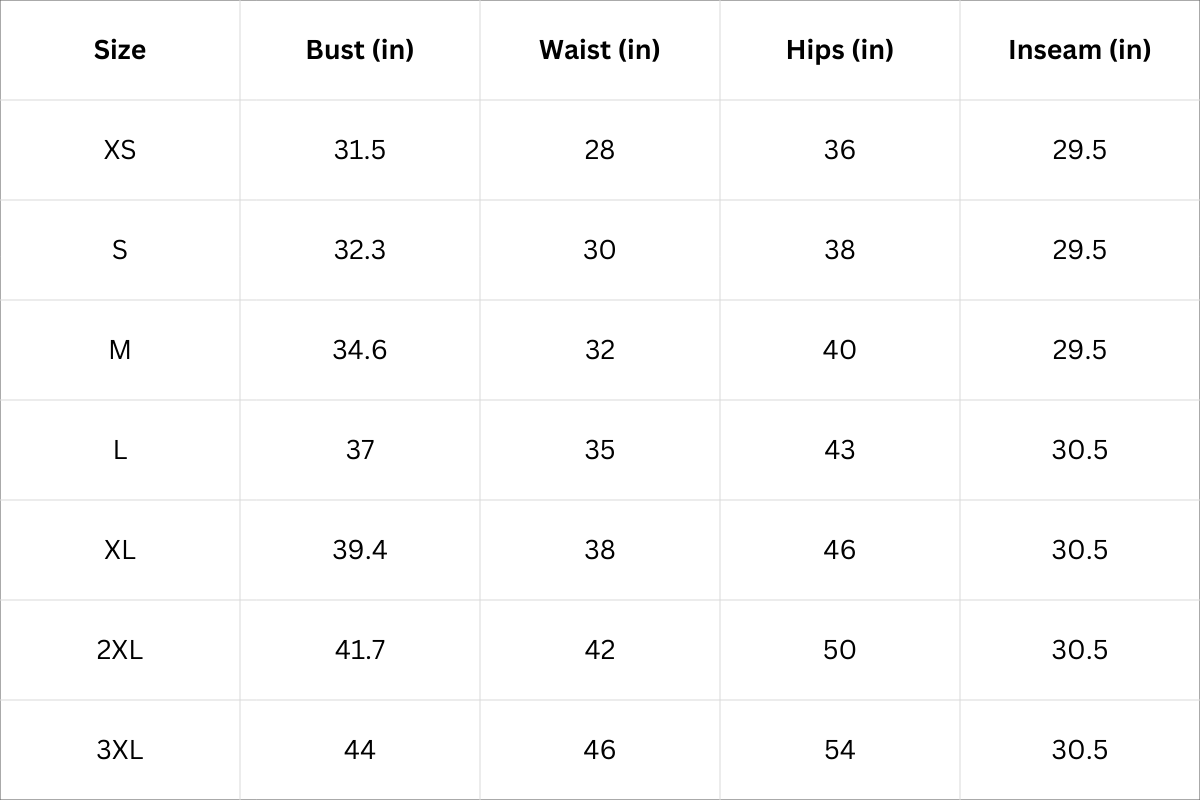This screenshot has width=1200, height=800.
Task: Select the waist value 35 for size L
Action: (x=599, y=450)
